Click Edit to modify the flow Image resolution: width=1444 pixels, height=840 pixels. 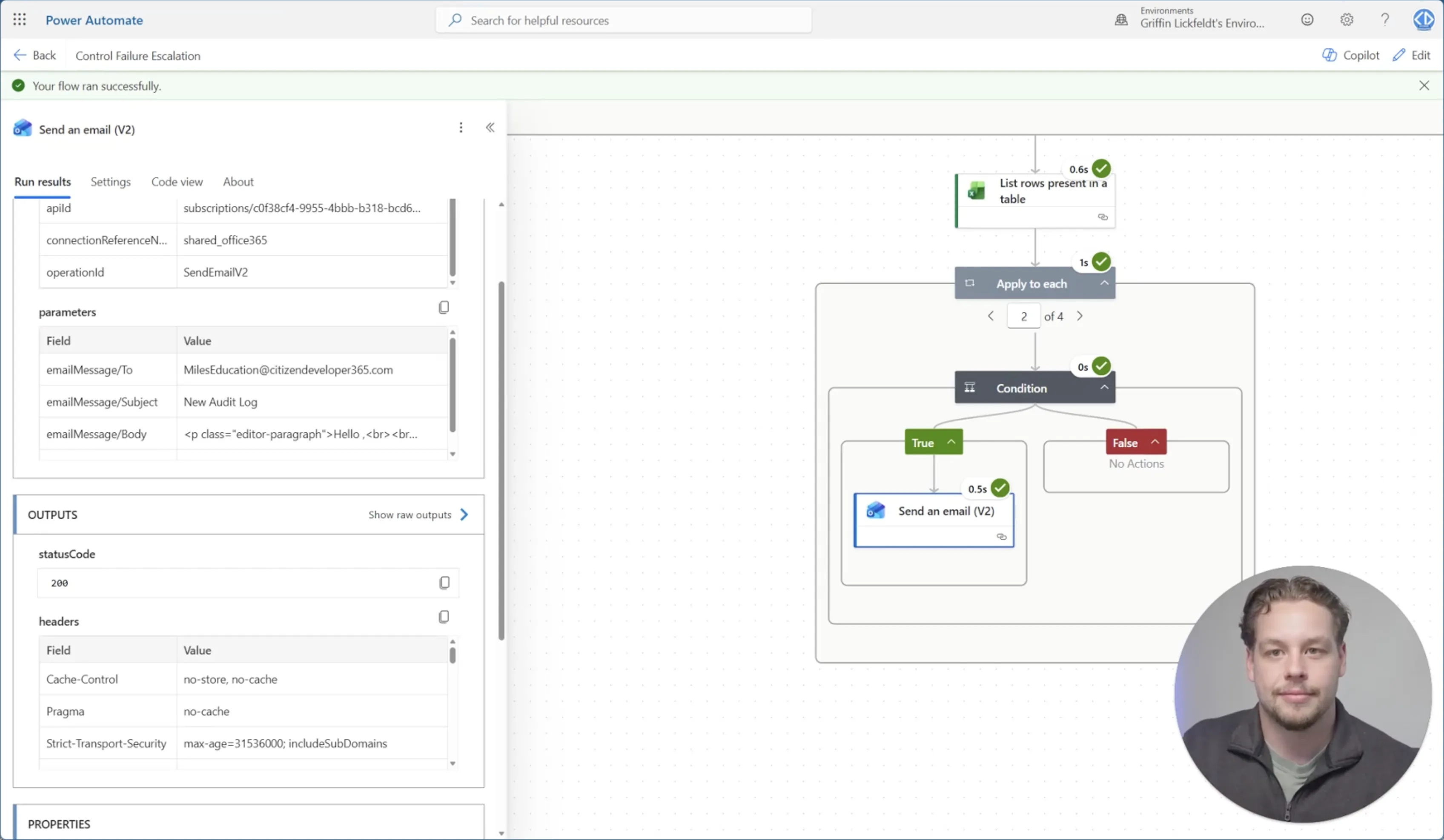[1412, 55]
